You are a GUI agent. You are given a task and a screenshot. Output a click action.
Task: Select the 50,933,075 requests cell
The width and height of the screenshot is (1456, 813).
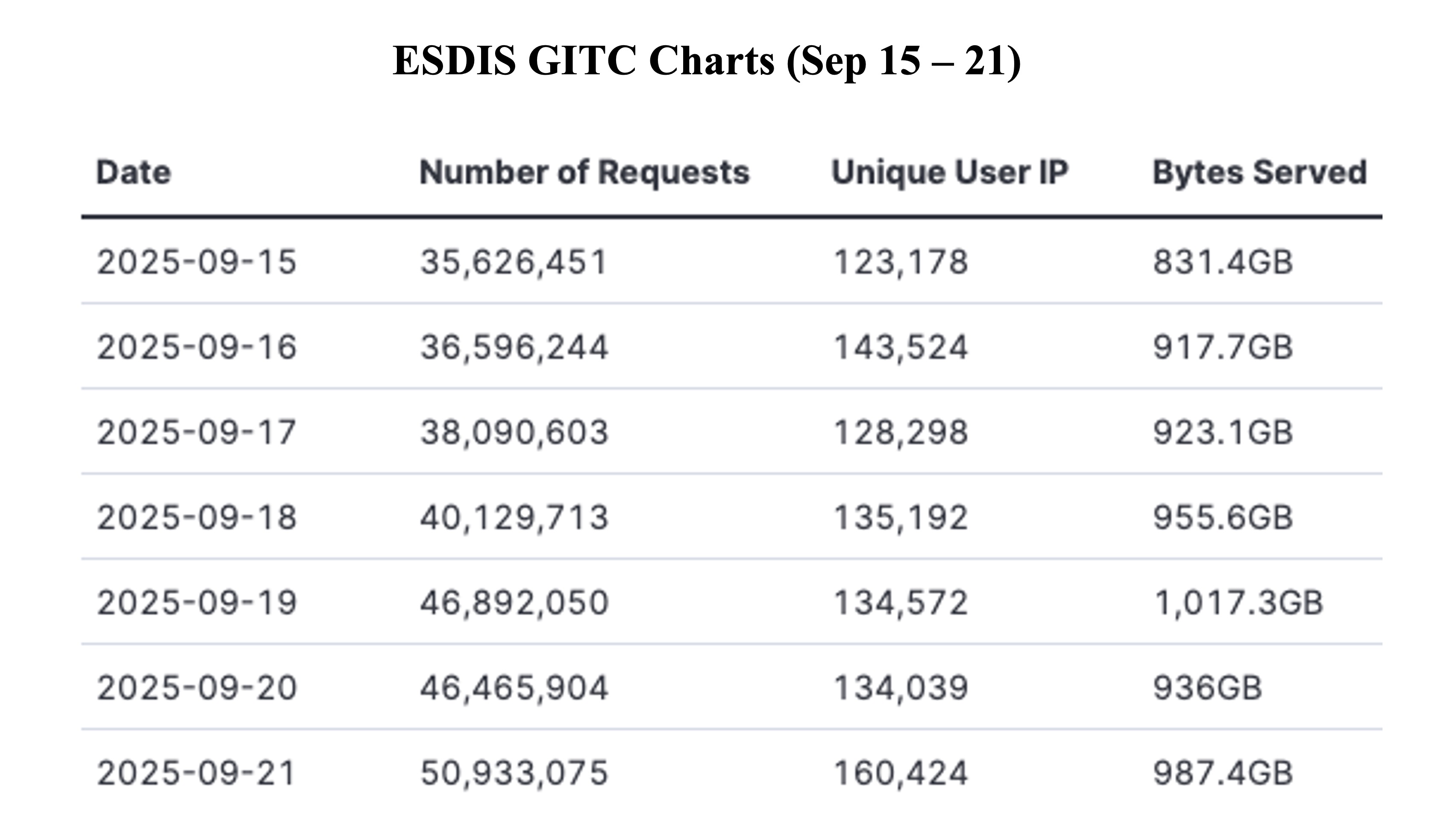[x=514, y=773]
